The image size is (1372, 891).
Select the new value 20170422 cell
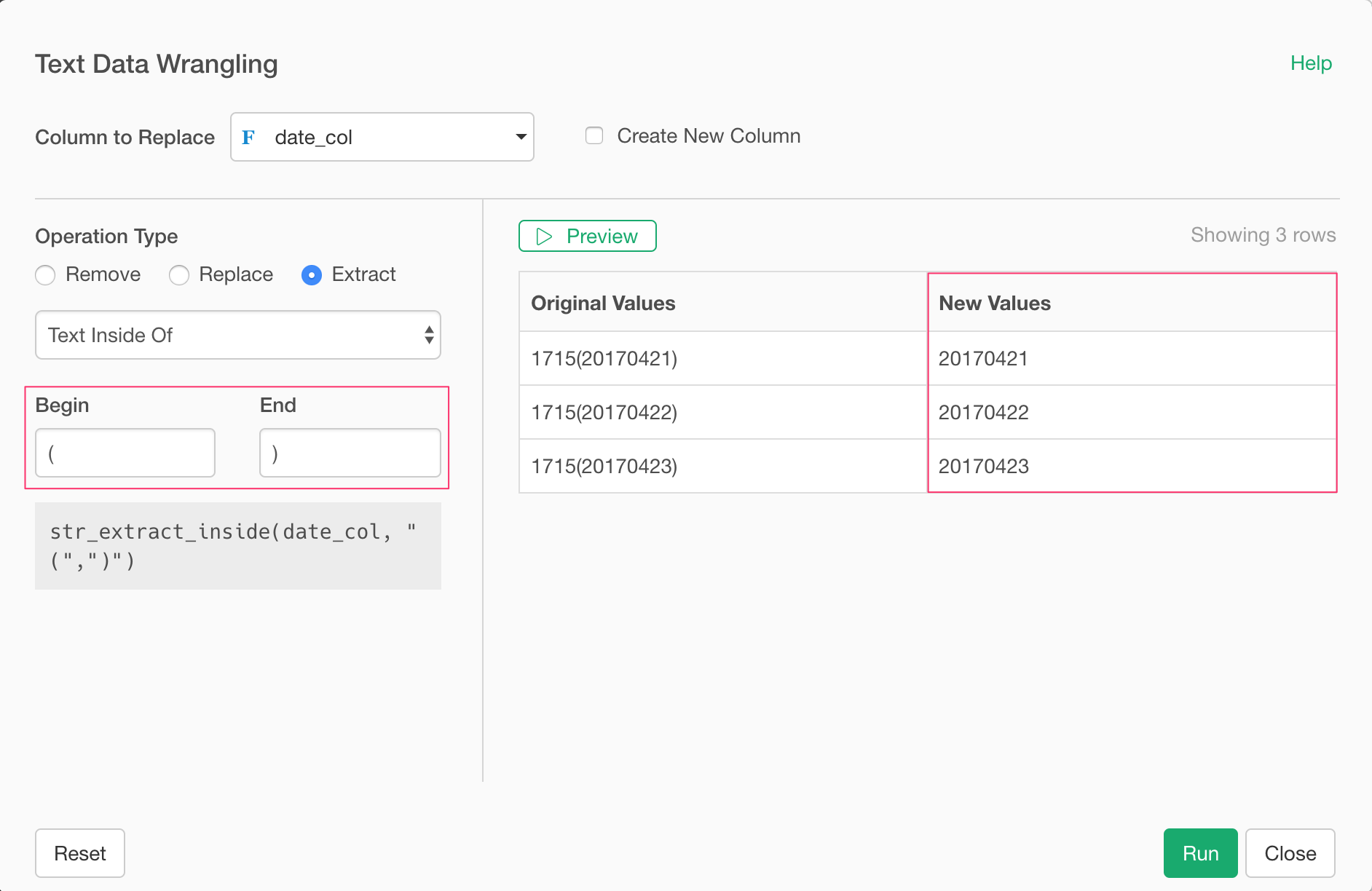point(984,413)
